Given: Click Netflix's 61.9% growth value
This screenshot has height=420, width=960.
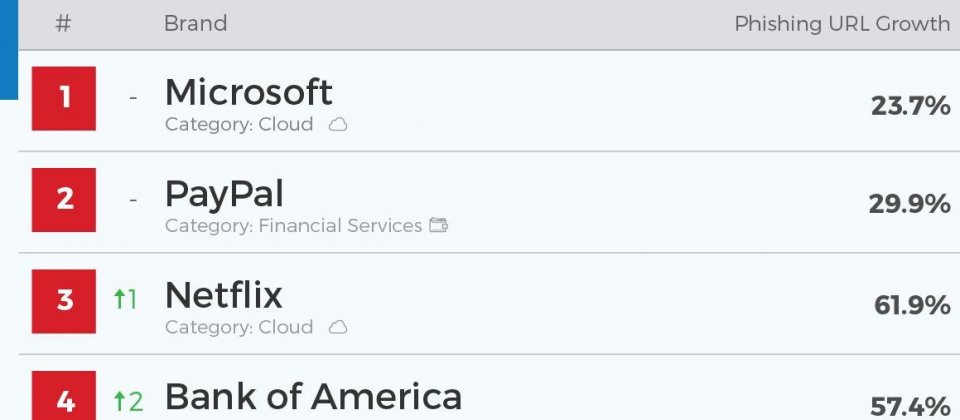Looking at the screenshot, I should 912,305.
